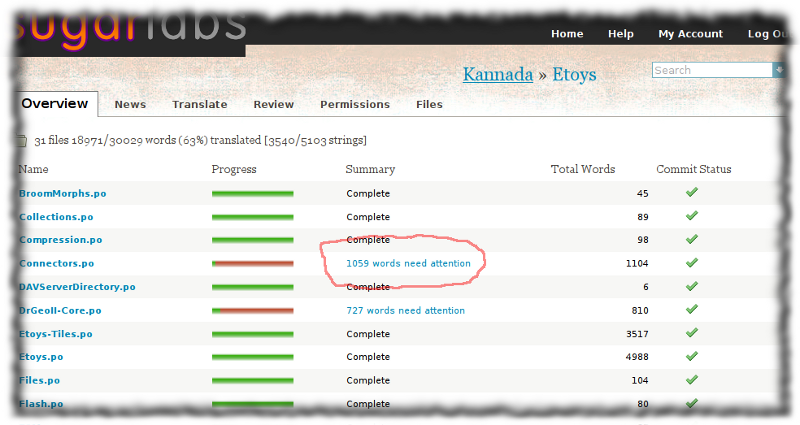Click the commit status icon for DrGeoII-Core.po
800x425 pixels.
(691, 309)
